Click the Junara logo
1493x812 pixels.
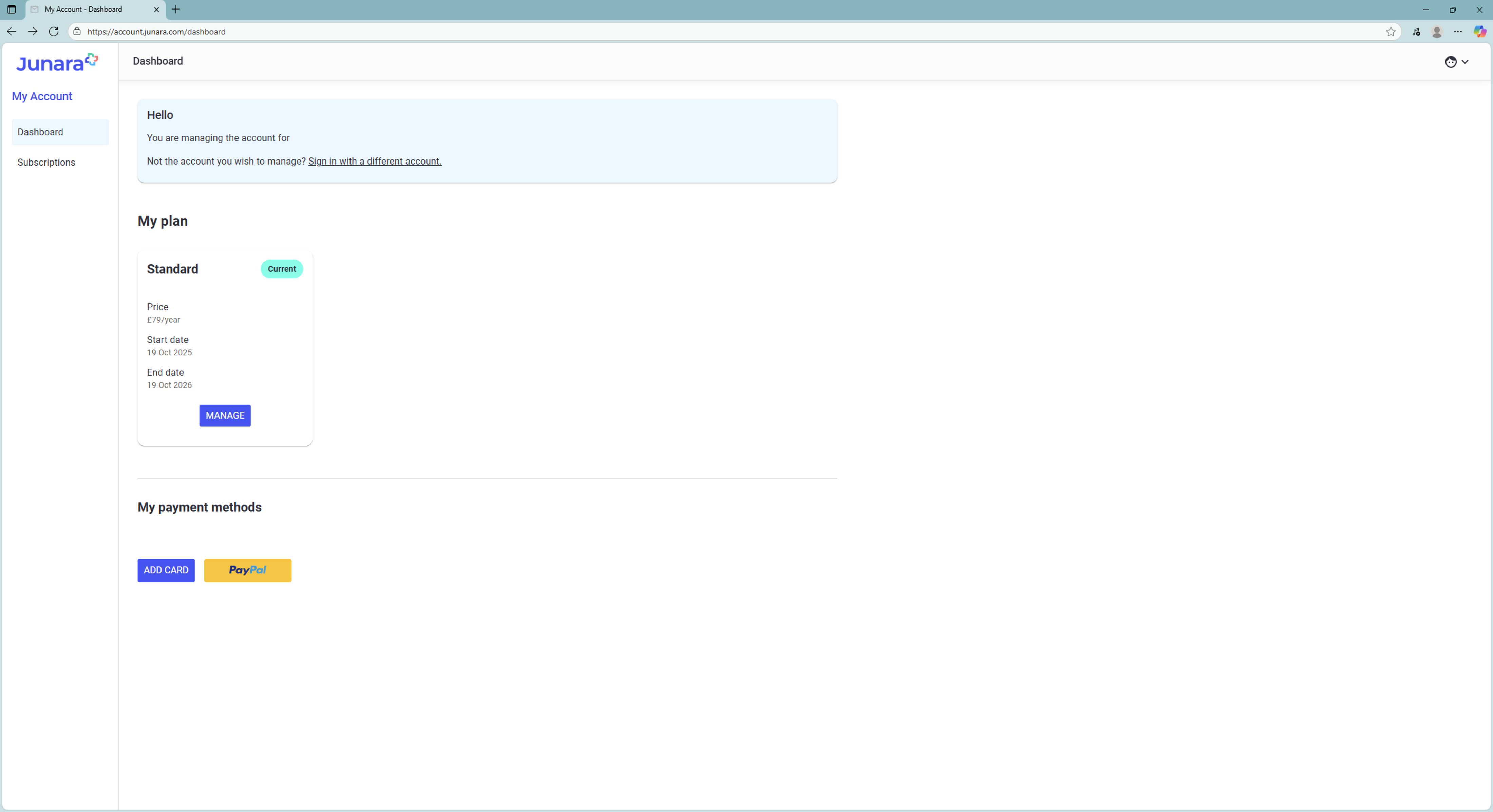57,62
